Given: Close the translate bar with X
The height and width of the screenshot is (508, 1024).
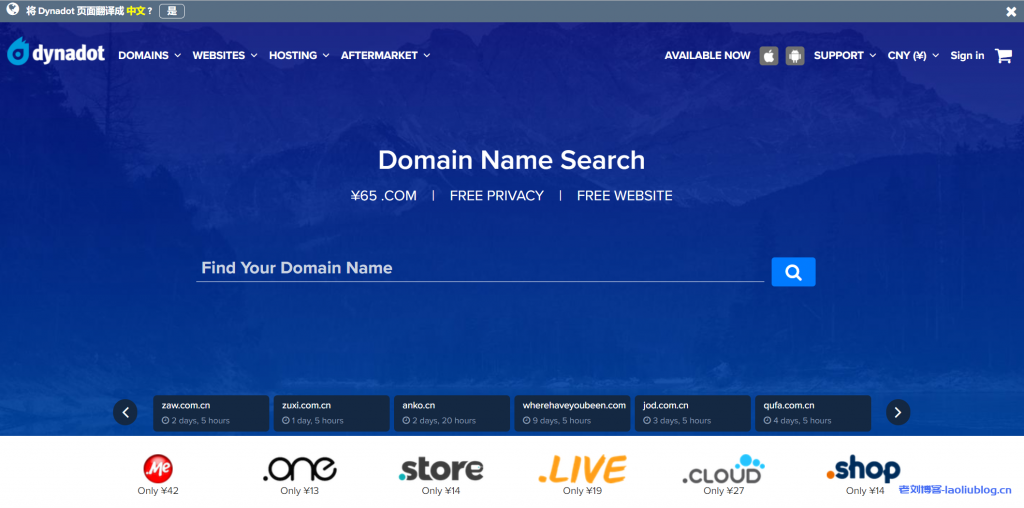Looking at the screenshot, I should click(x=1011, y=12).
